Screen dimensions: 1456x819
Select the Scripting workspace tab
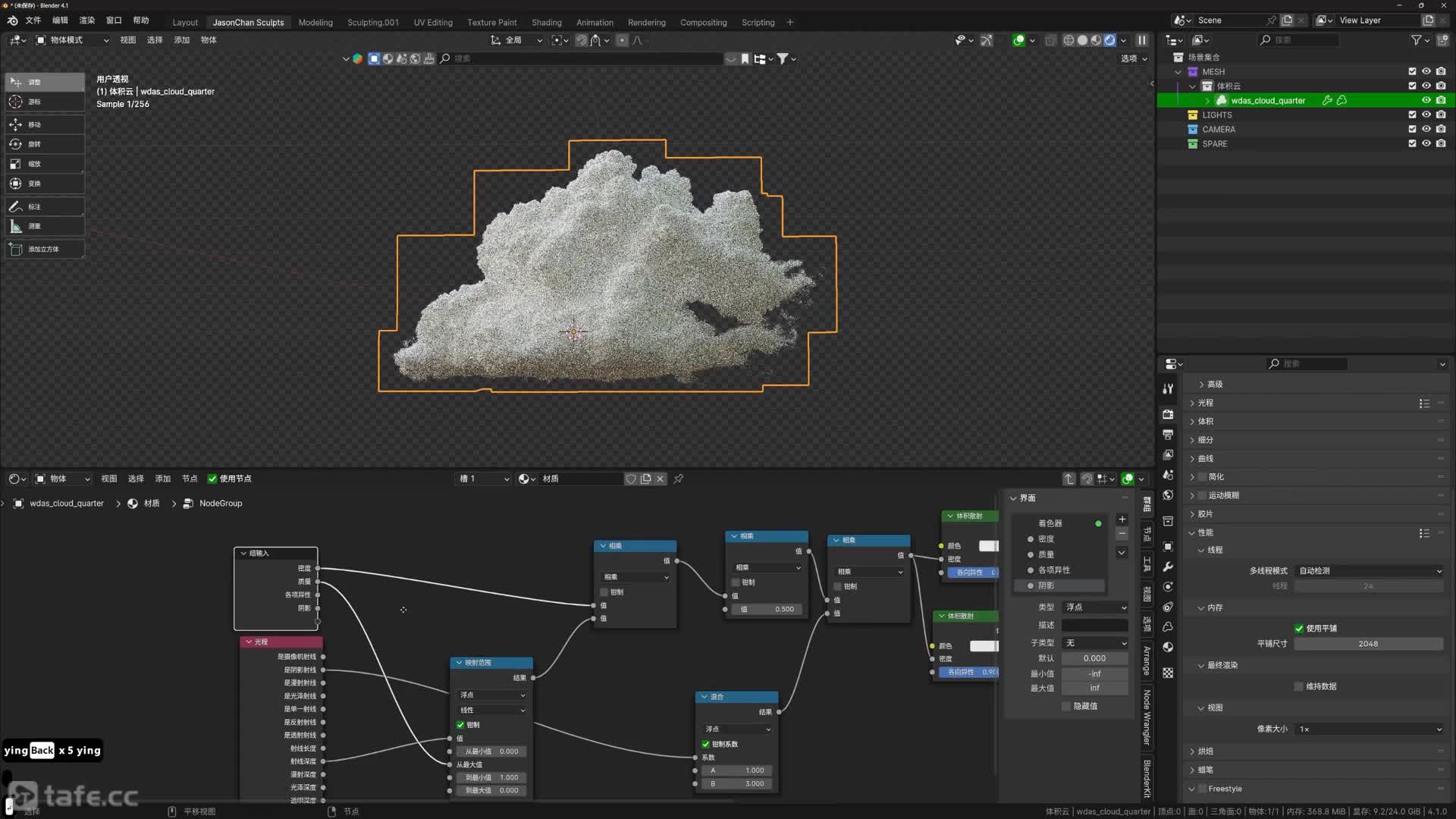tap(757, 22)
